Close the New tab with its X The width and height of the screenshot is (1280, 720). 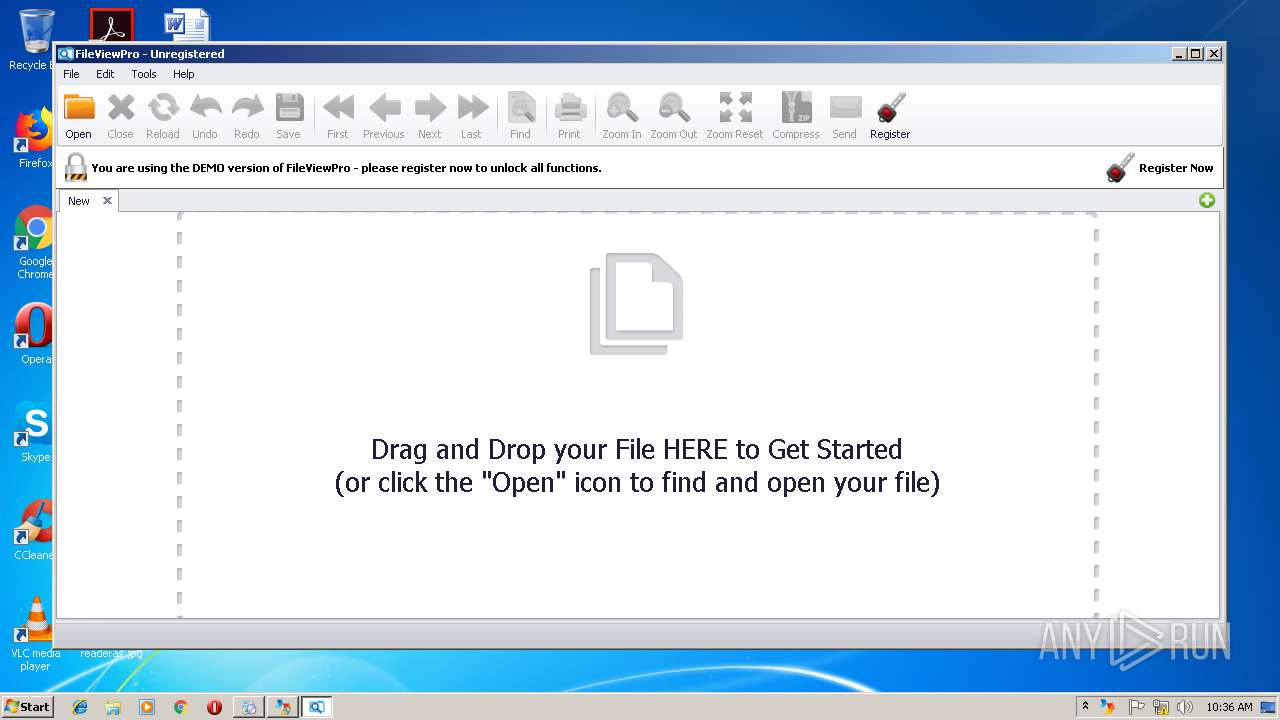[107, 200]
